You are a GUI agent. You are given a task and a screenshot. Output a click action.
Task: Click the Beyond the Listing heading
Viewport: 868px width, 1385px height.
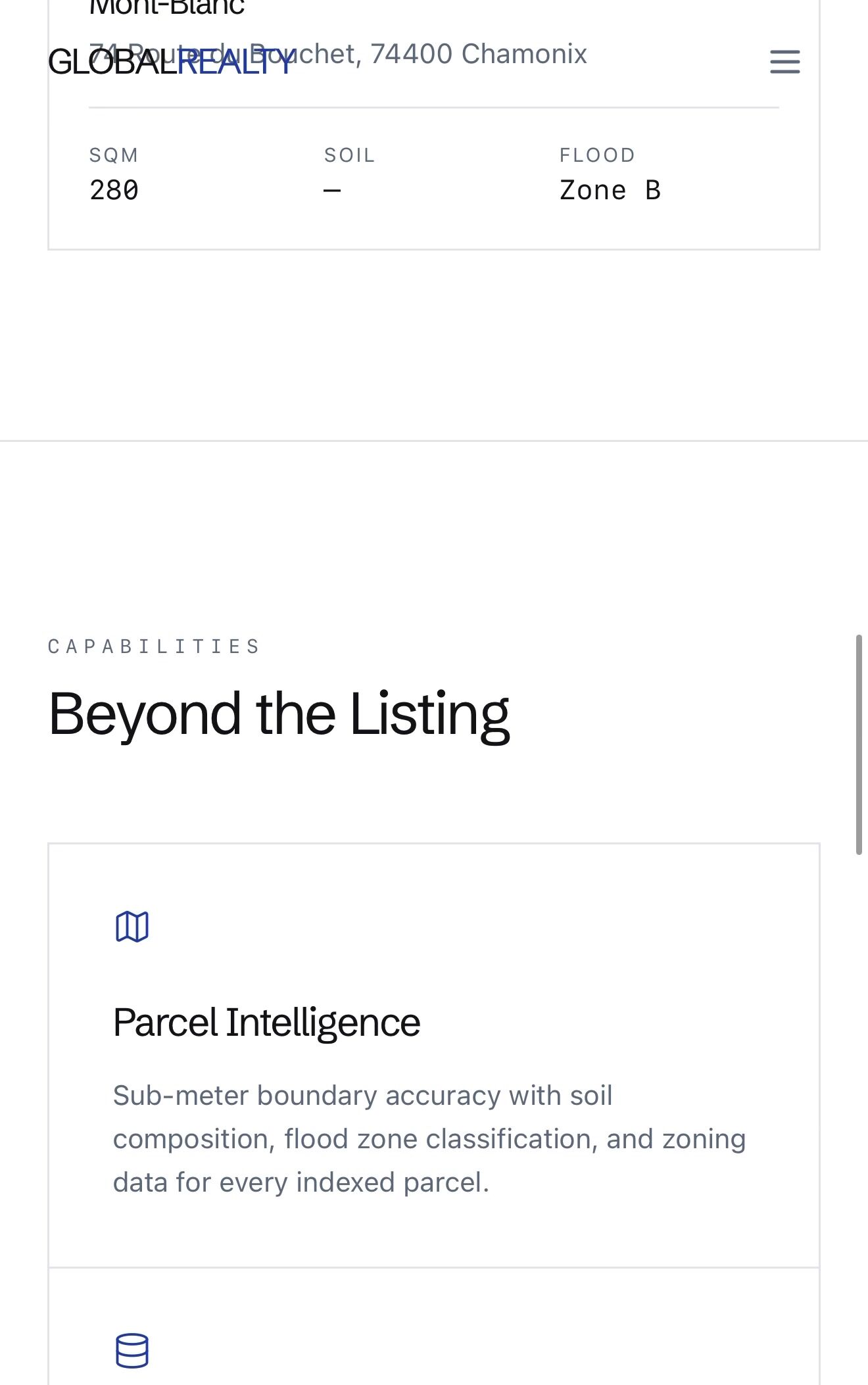click(279, 714)
